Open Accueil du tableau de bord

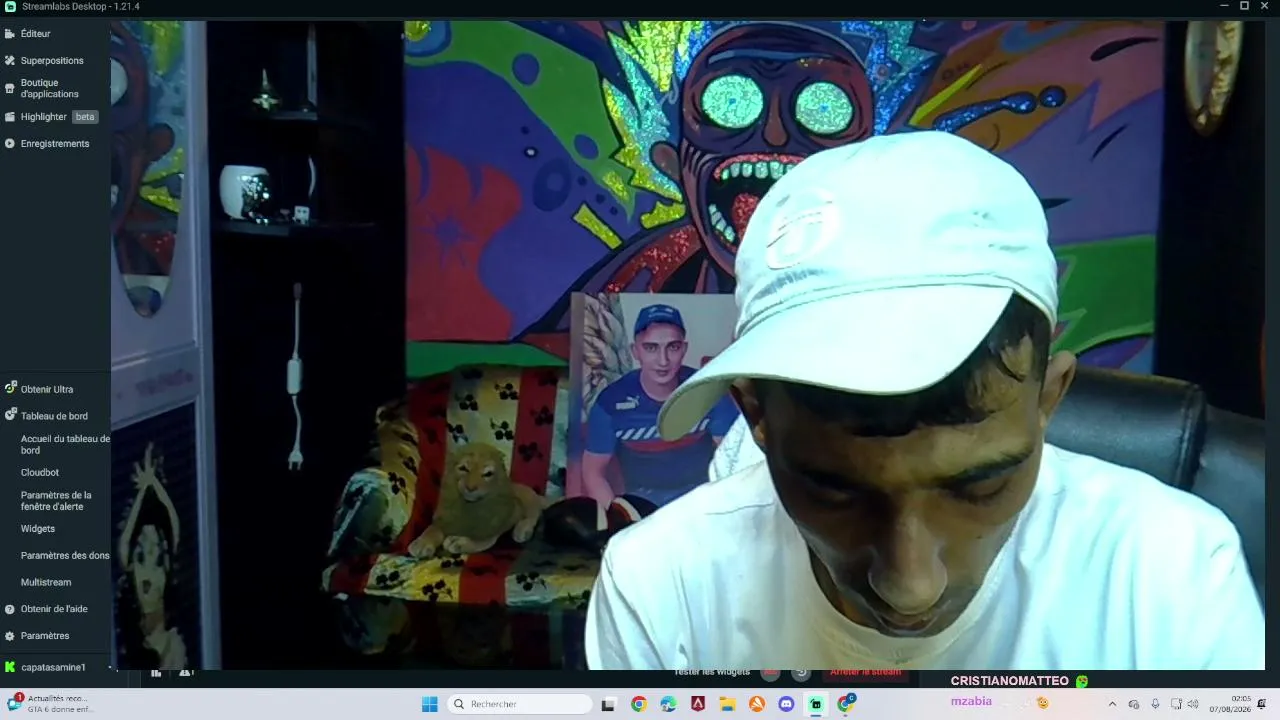(65, 445)
